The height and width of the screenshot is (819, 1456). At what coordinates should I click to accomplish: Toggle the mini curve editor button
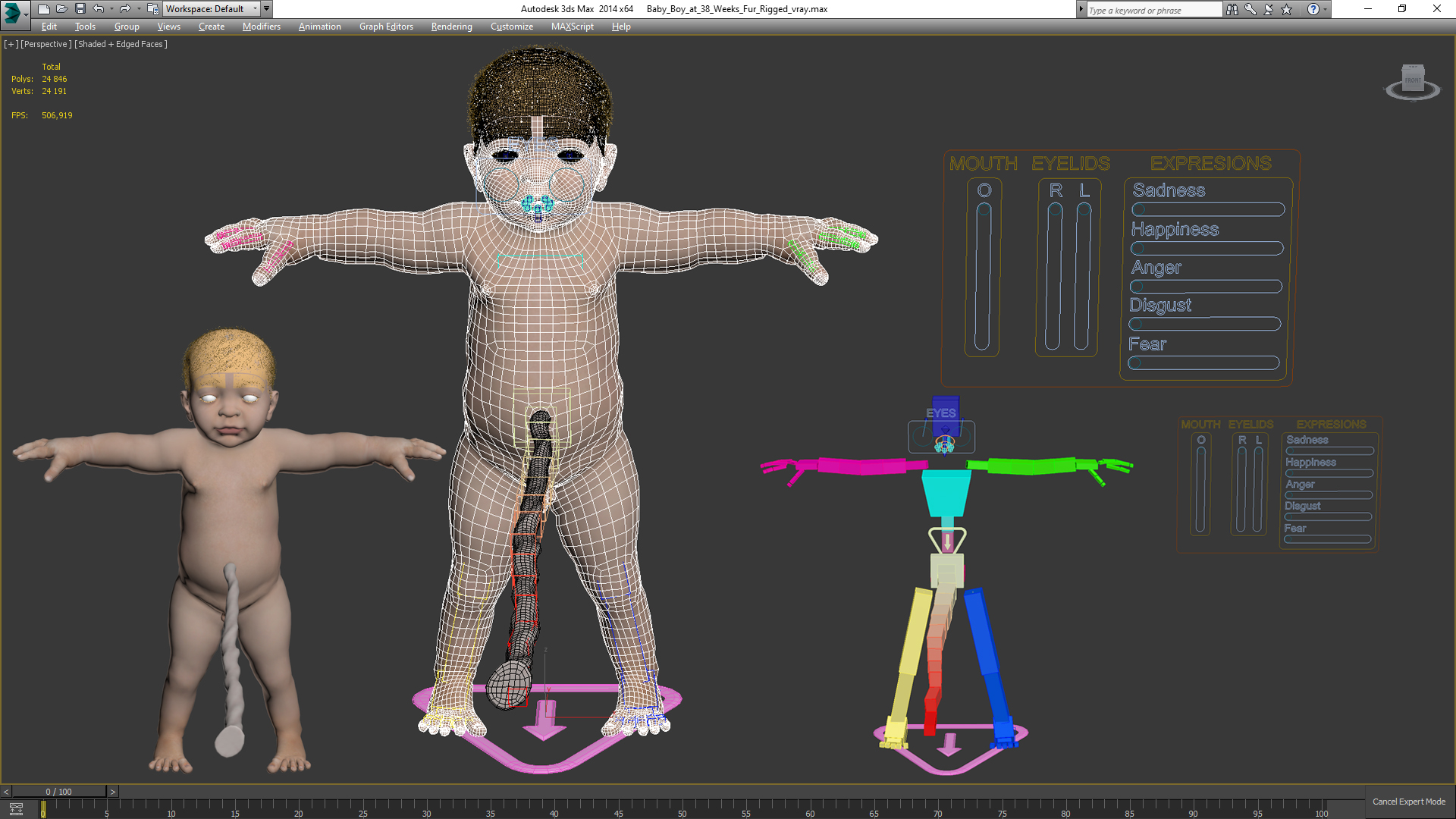(x=16, y=809)
